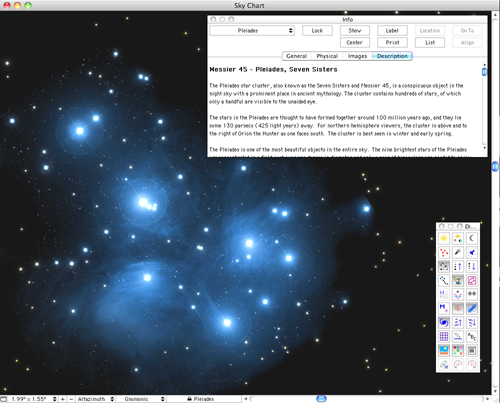Switch to the Physical tab
Image resolution: width=500 pixels, height=403 pixels.
(327, 56)
